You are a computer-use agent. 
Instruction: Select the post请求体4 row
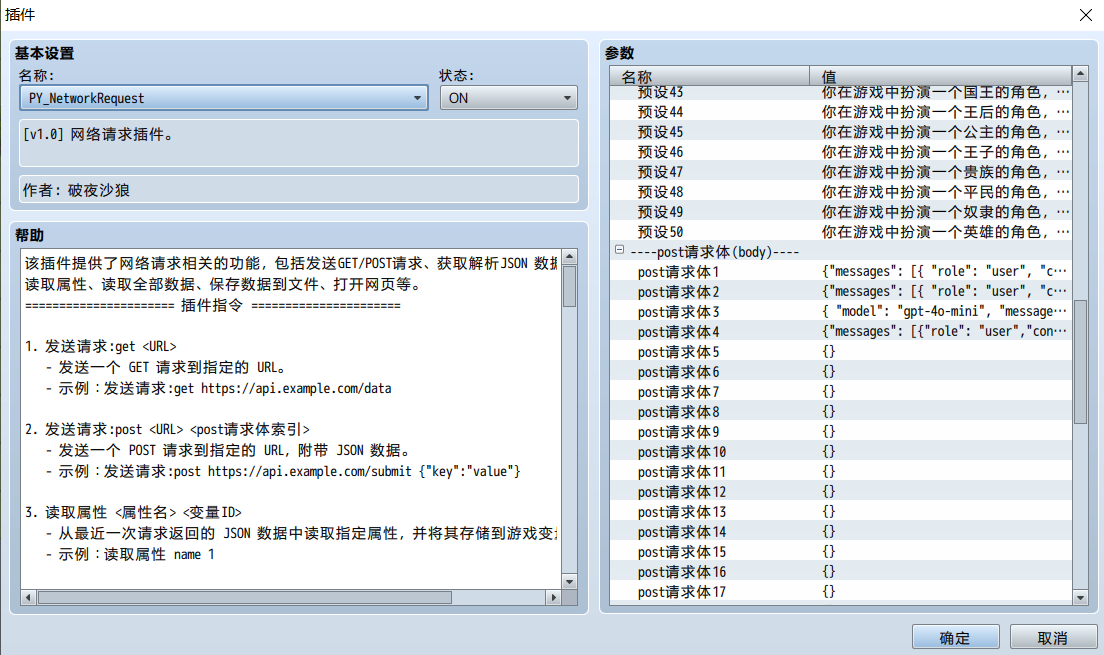coord(841,332)
